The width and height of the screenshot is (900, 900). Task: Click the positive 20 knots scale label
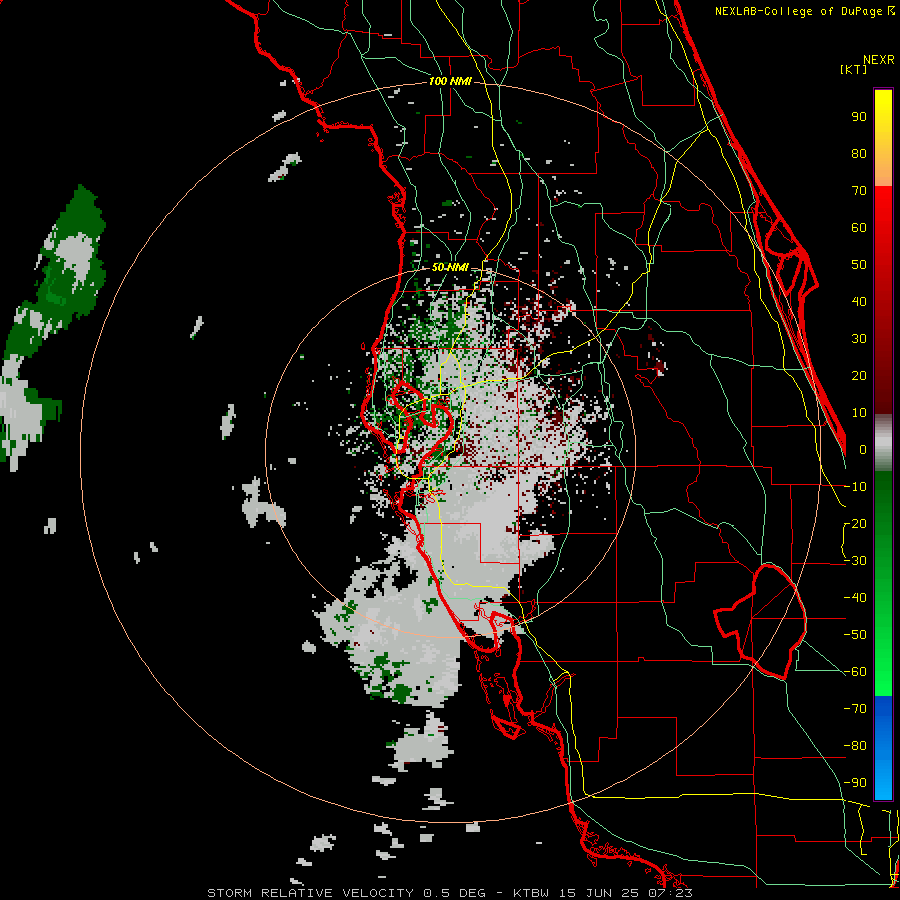pos(859,375)
